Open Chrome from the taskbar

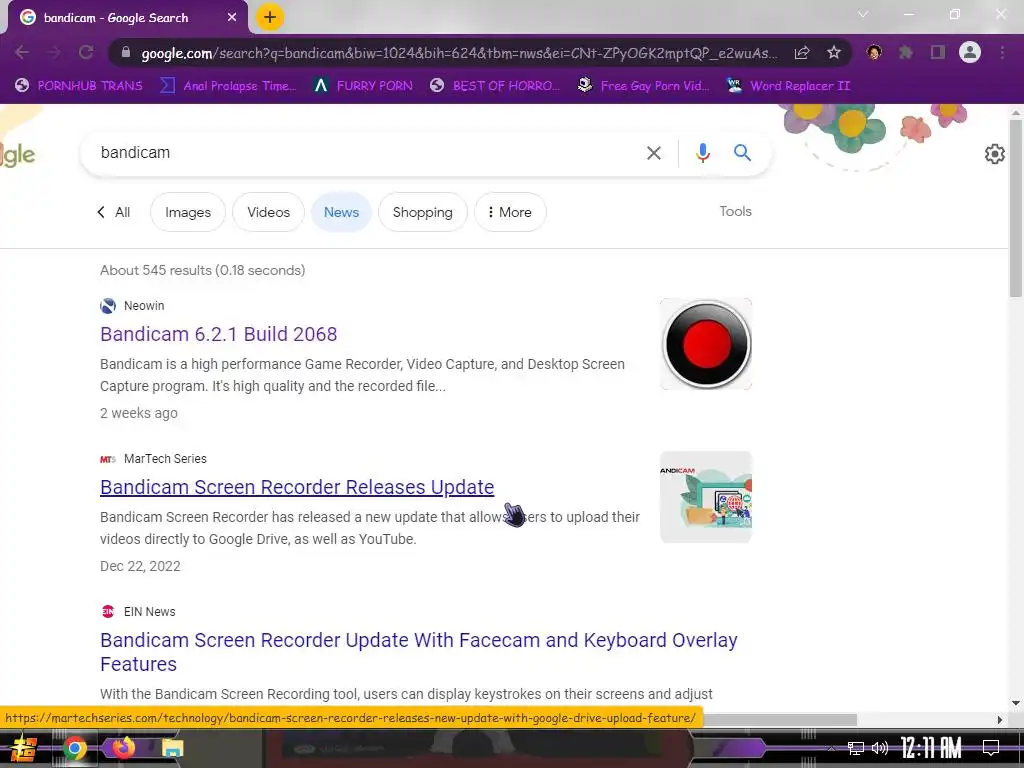(x=75, y=748)
